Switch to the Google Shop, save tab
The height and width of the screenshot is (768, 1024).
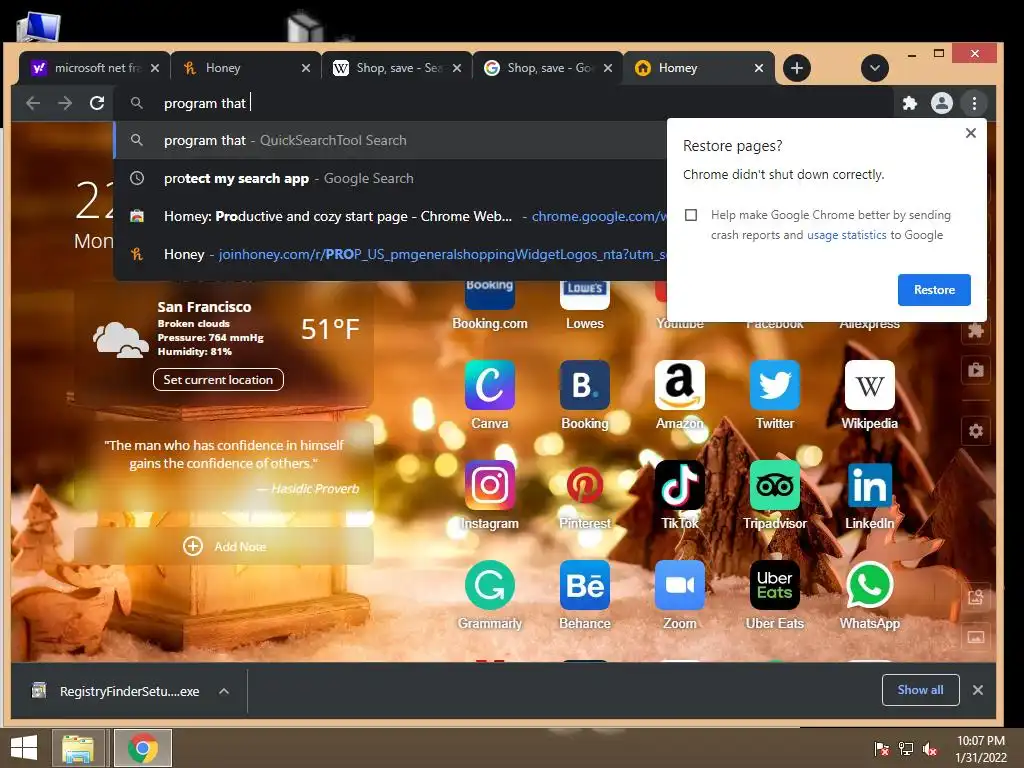click(547, 68)
